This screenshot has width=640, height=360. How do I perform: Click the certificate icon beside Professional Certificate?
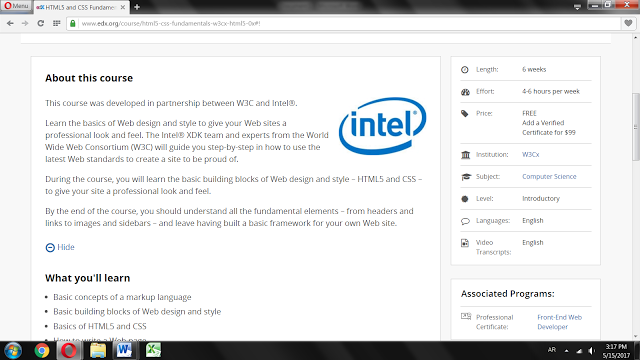click(x=466, y=316)
